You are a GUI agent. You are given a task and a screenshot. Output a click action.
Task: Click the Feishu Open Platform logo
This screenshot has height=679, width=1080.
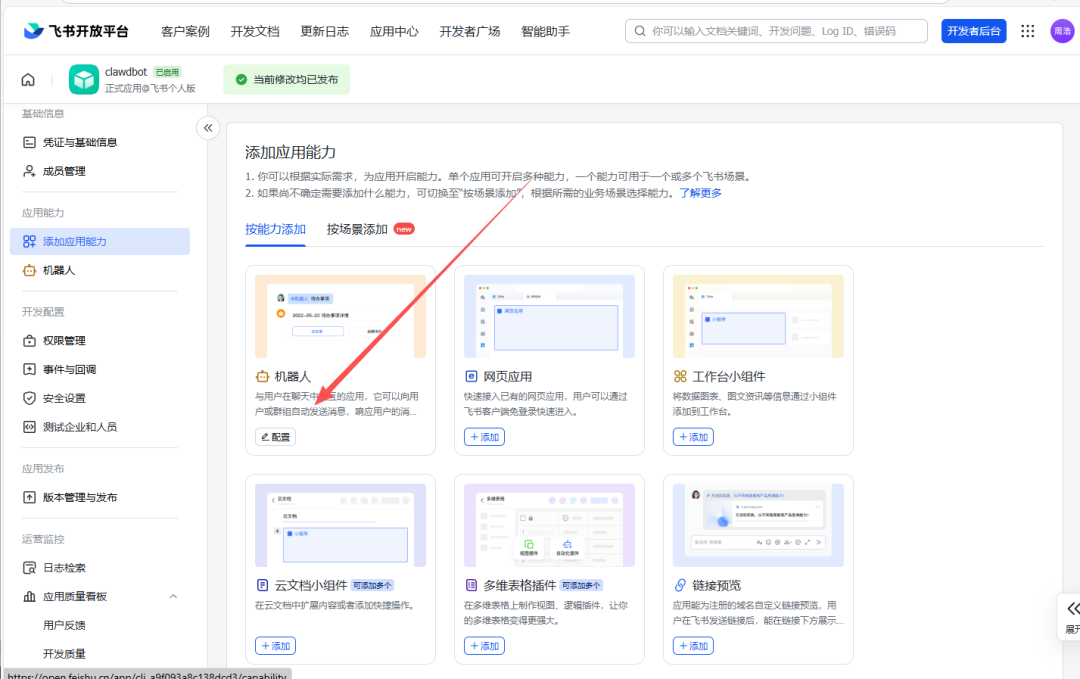click(76, 31)
